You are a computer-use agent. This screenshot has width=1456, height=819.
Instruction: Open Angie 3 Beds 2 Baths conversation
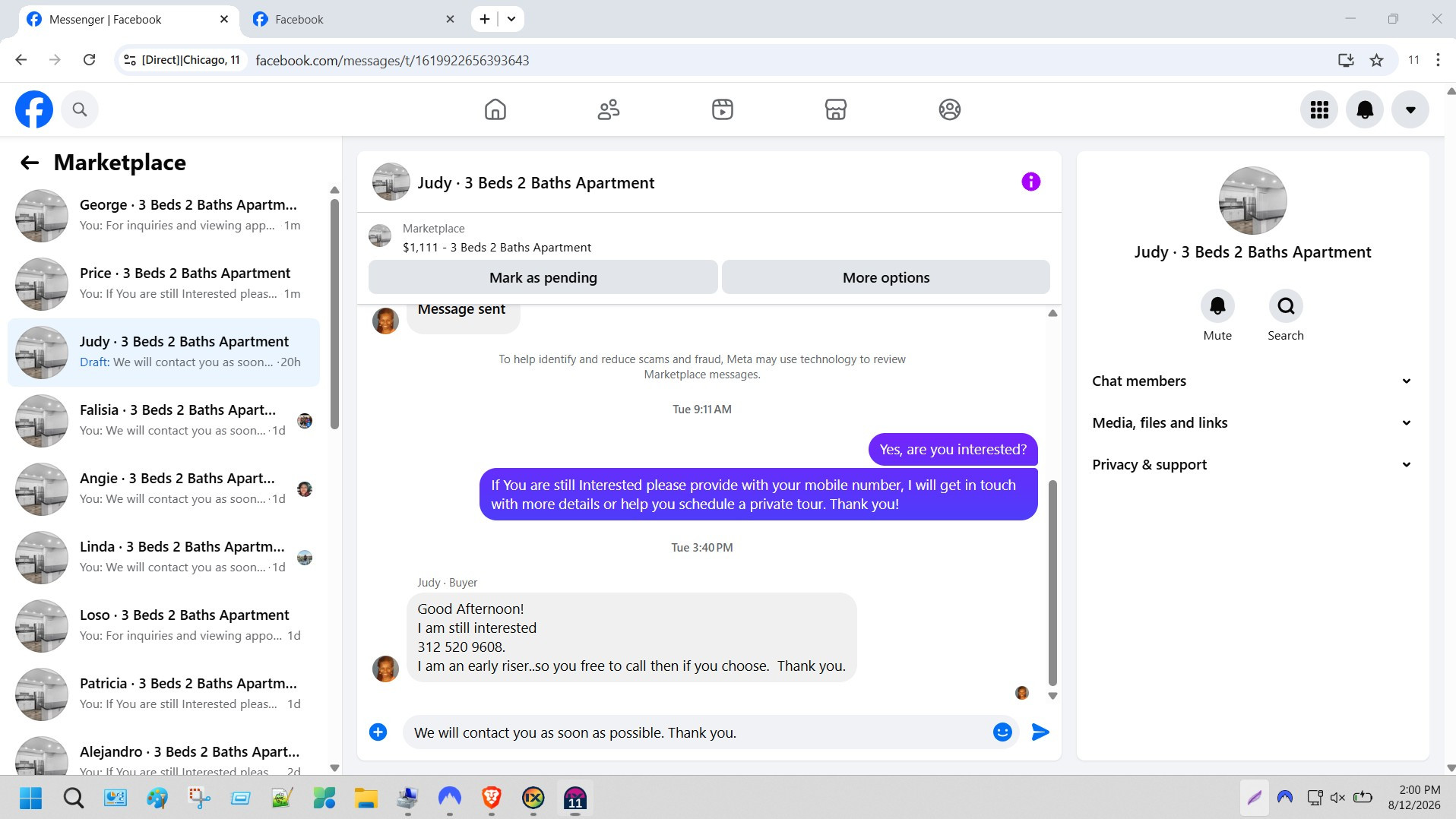(x=163, y=489)
